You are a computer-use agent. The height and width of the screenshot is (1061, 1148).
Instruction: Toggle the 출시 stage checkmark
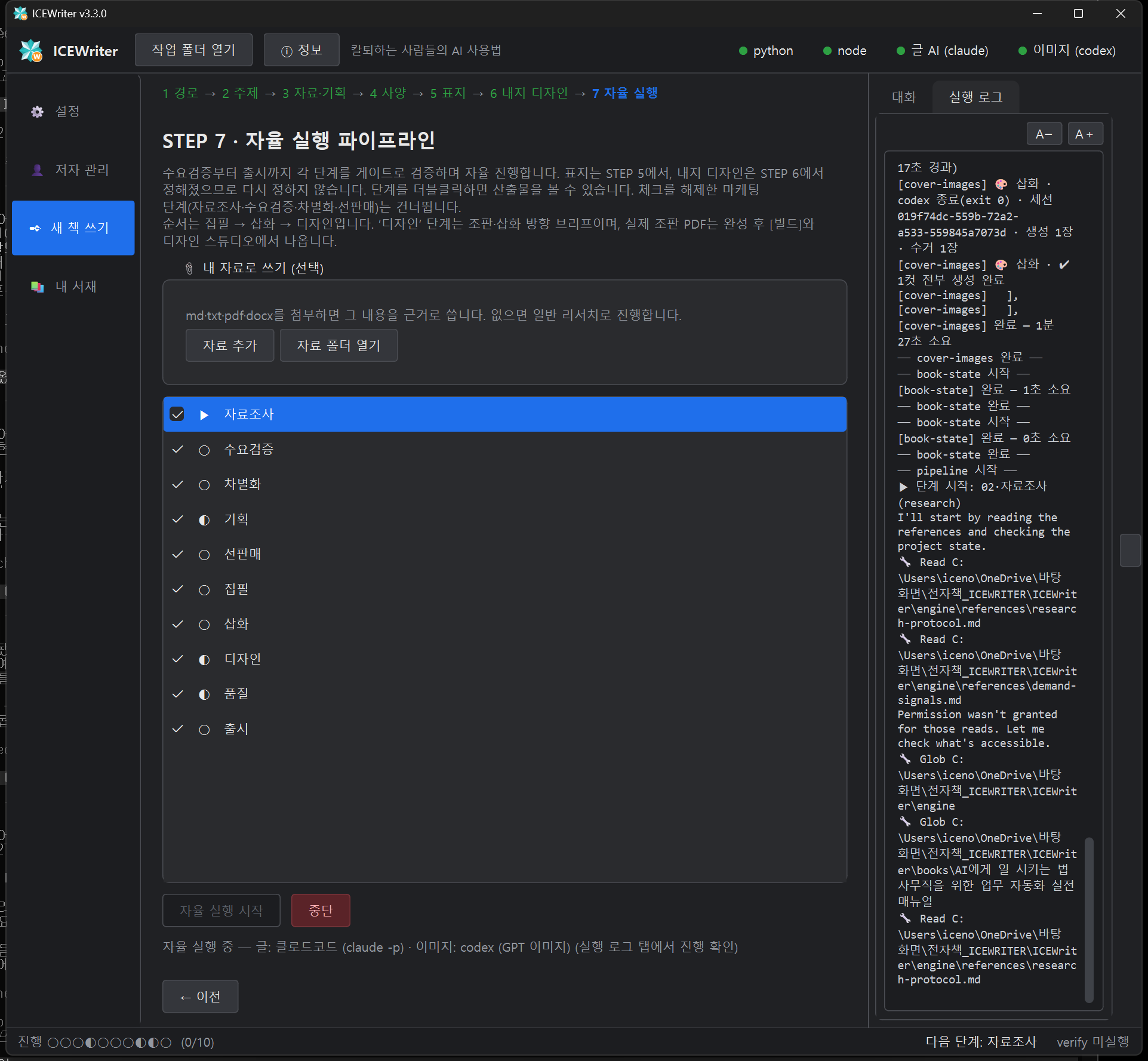pyautogui.click(x=177, y=729)
